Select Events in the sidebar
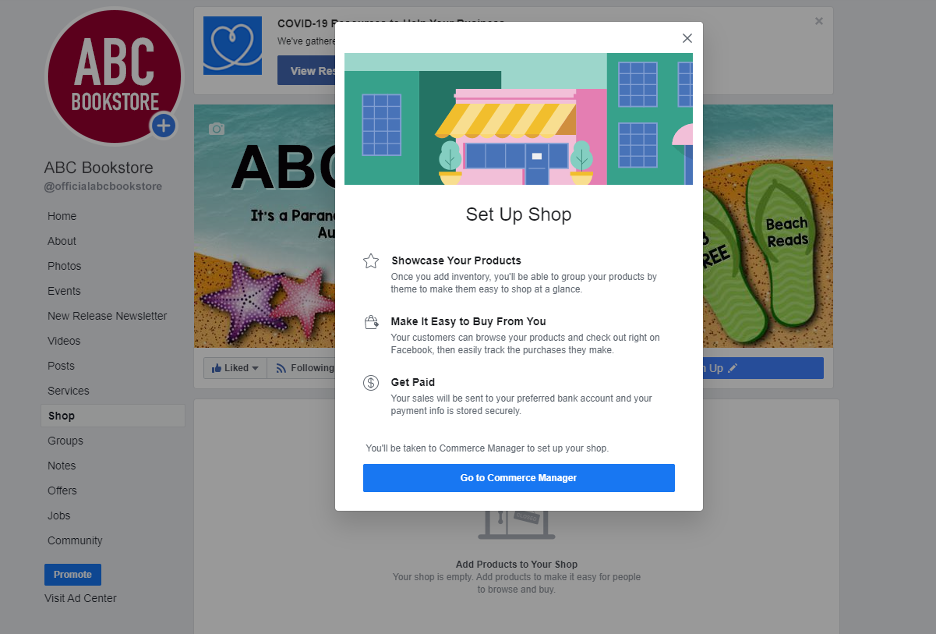 pos(64,291)
